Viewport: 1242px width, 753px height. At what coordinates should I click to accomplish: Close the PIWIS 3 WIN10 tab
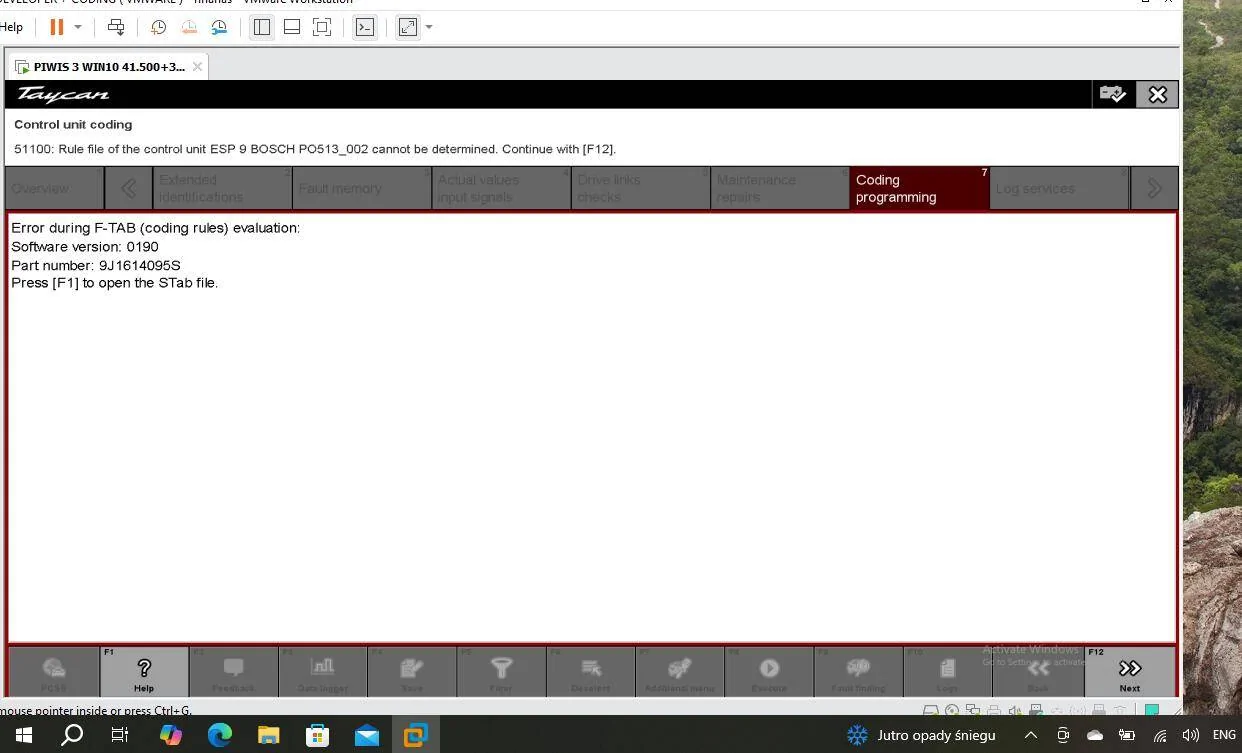click(x=197, y=67)
